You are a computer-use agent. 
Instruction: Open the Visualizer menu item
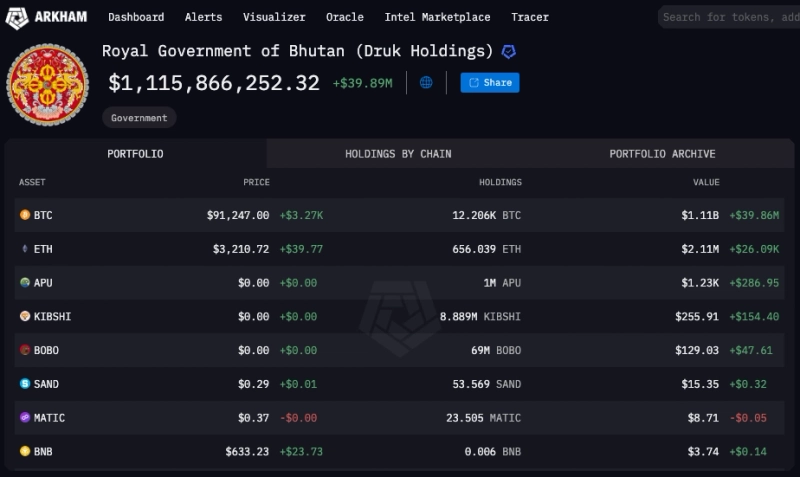coord(273,17)
